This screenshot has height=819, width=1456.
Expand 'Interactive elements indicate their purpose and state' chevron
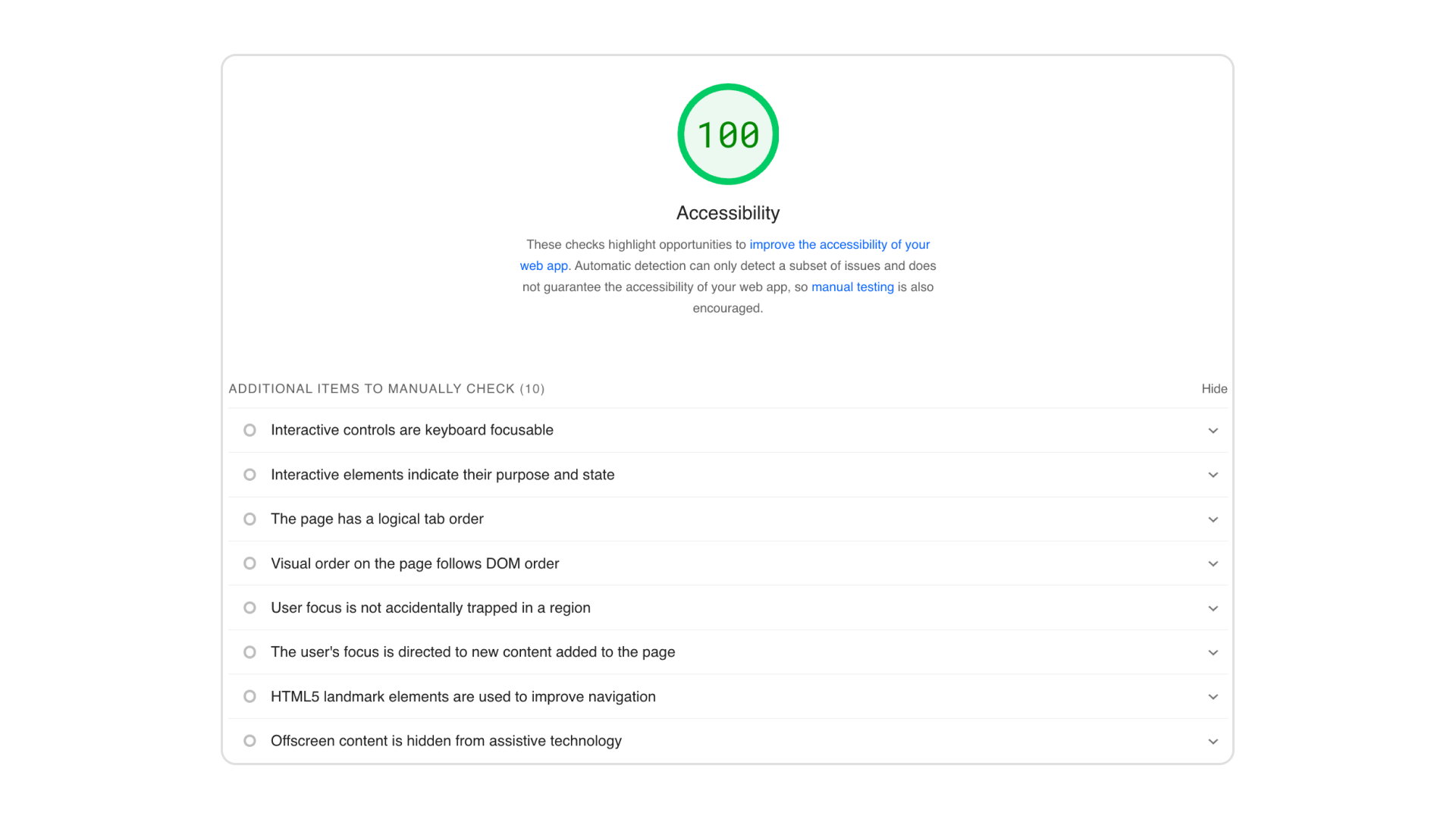point(1213,475)
